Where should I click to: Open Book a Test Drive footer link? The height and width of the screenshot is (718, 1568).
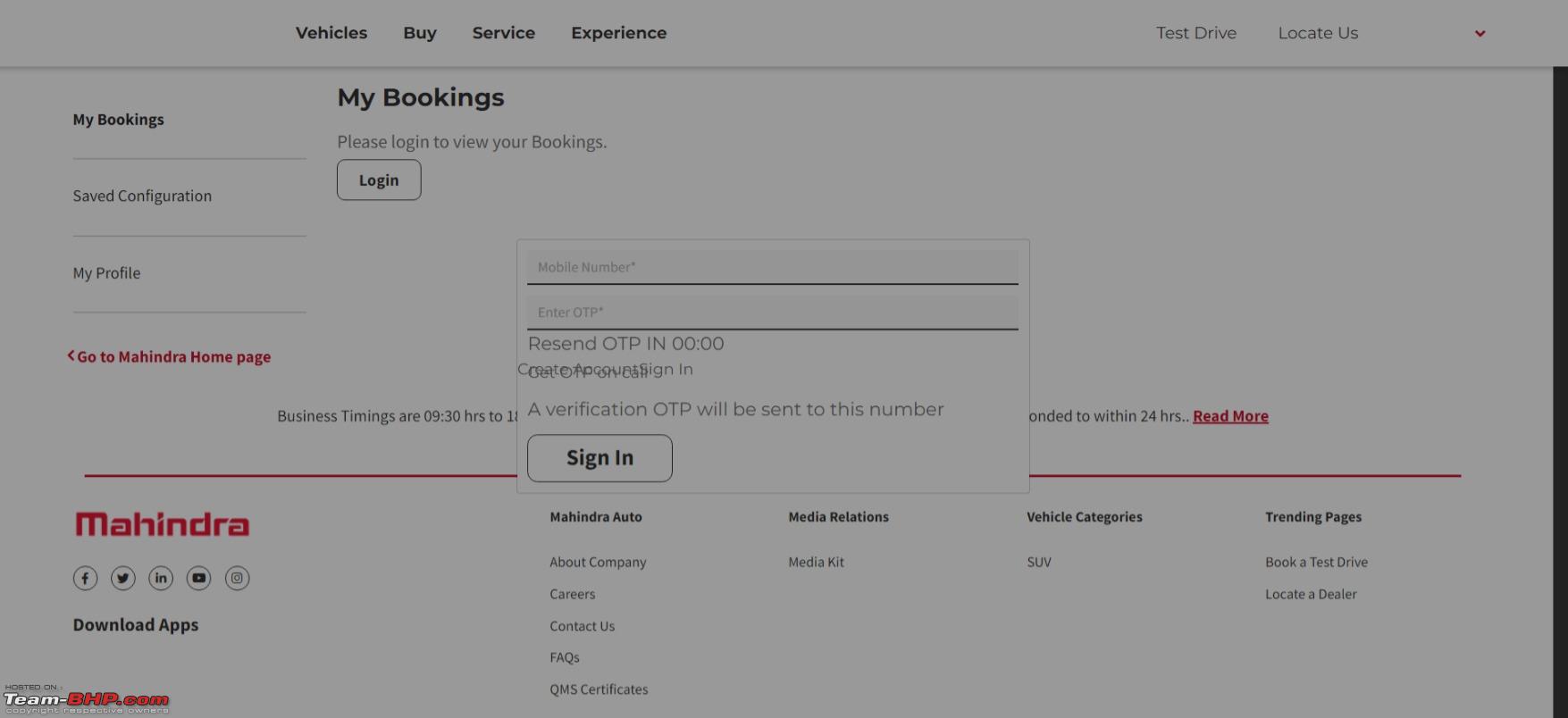point(1316,562)
